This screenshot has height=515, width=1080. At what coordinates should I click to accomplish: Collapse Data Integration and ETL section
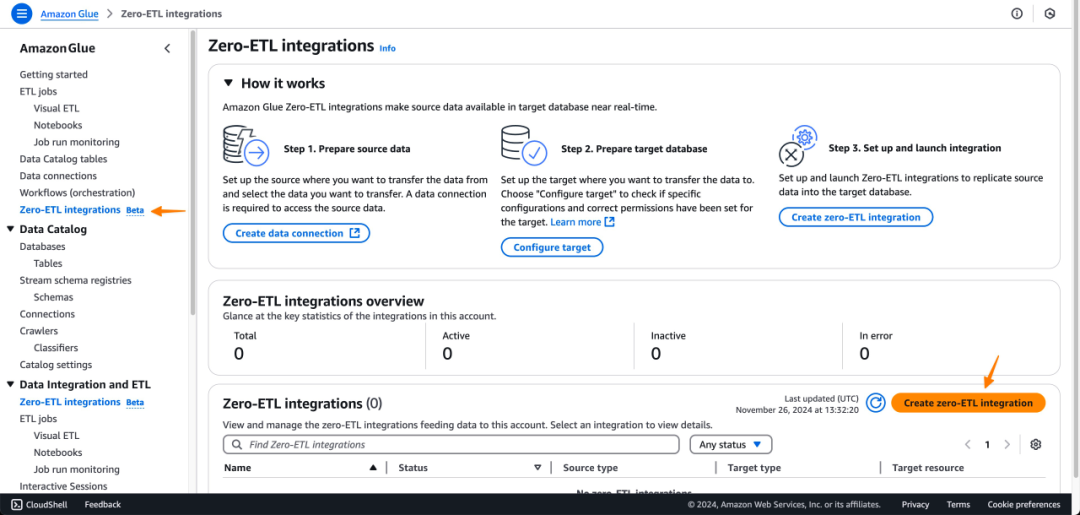tap(10, 385)
